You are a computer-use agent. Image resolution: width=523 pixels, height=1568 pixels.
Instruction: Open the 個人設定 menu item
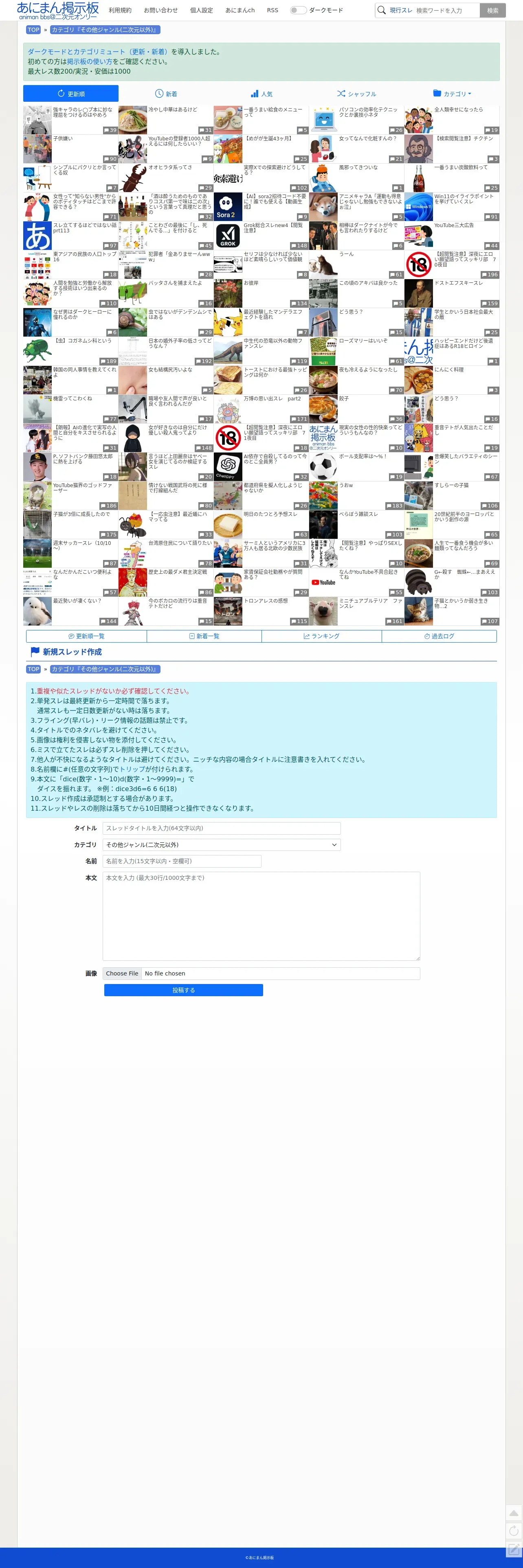202,10
